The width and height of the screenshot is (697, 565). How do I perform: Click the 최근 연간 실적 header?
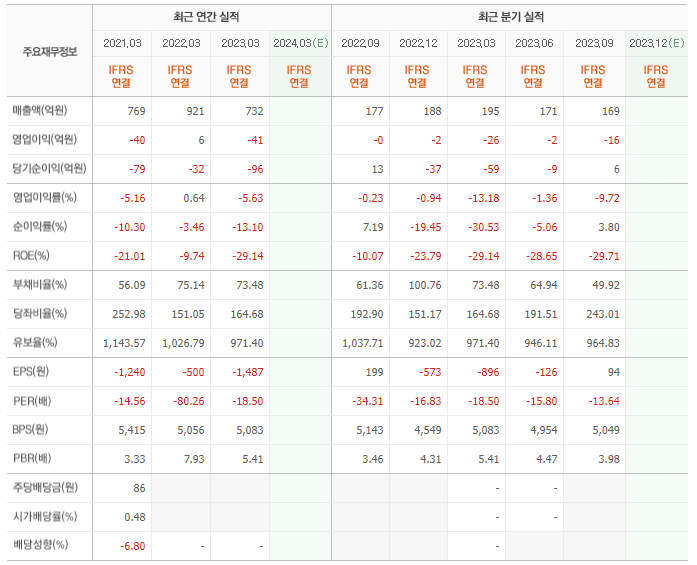point(206,17)
